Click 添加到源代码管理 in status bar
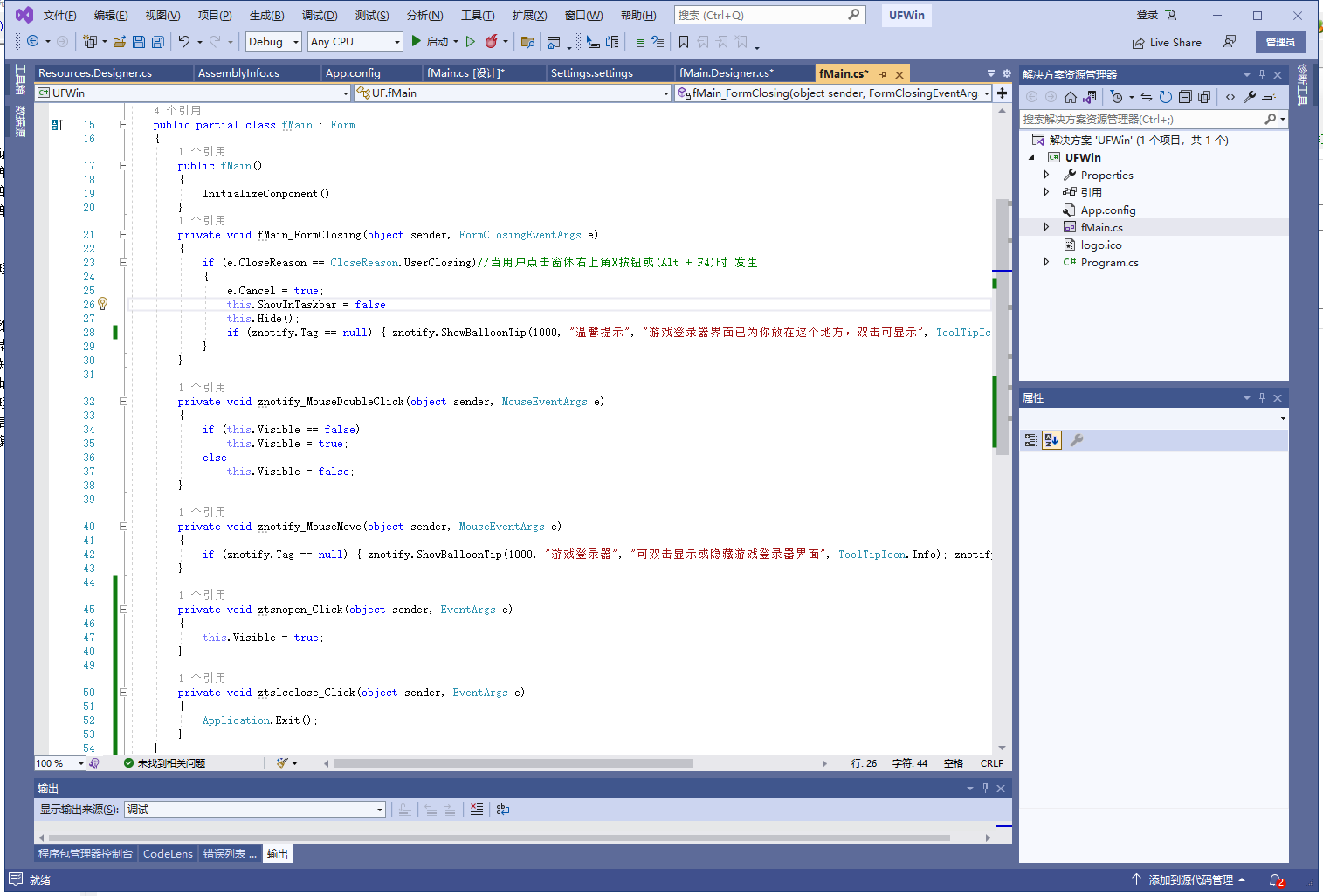This screenshot has height=896, width=1323. point(1189,880)
